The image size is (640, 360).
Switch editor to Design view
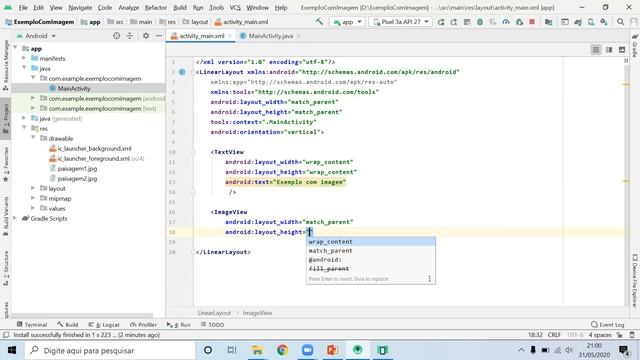click(x=622, y=50)
